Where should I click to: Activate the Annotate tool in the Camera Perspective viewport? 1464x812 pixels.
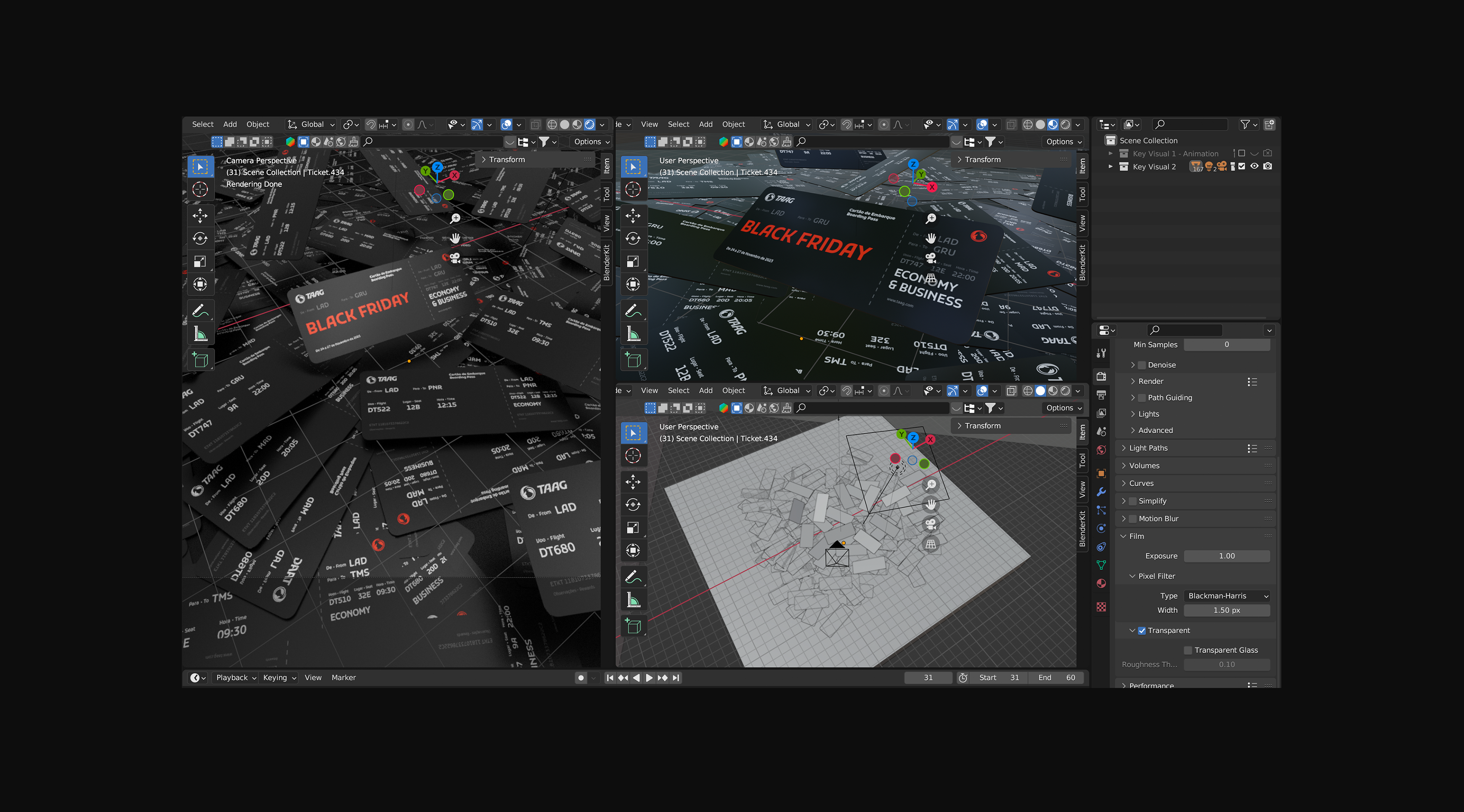point(200,311)
